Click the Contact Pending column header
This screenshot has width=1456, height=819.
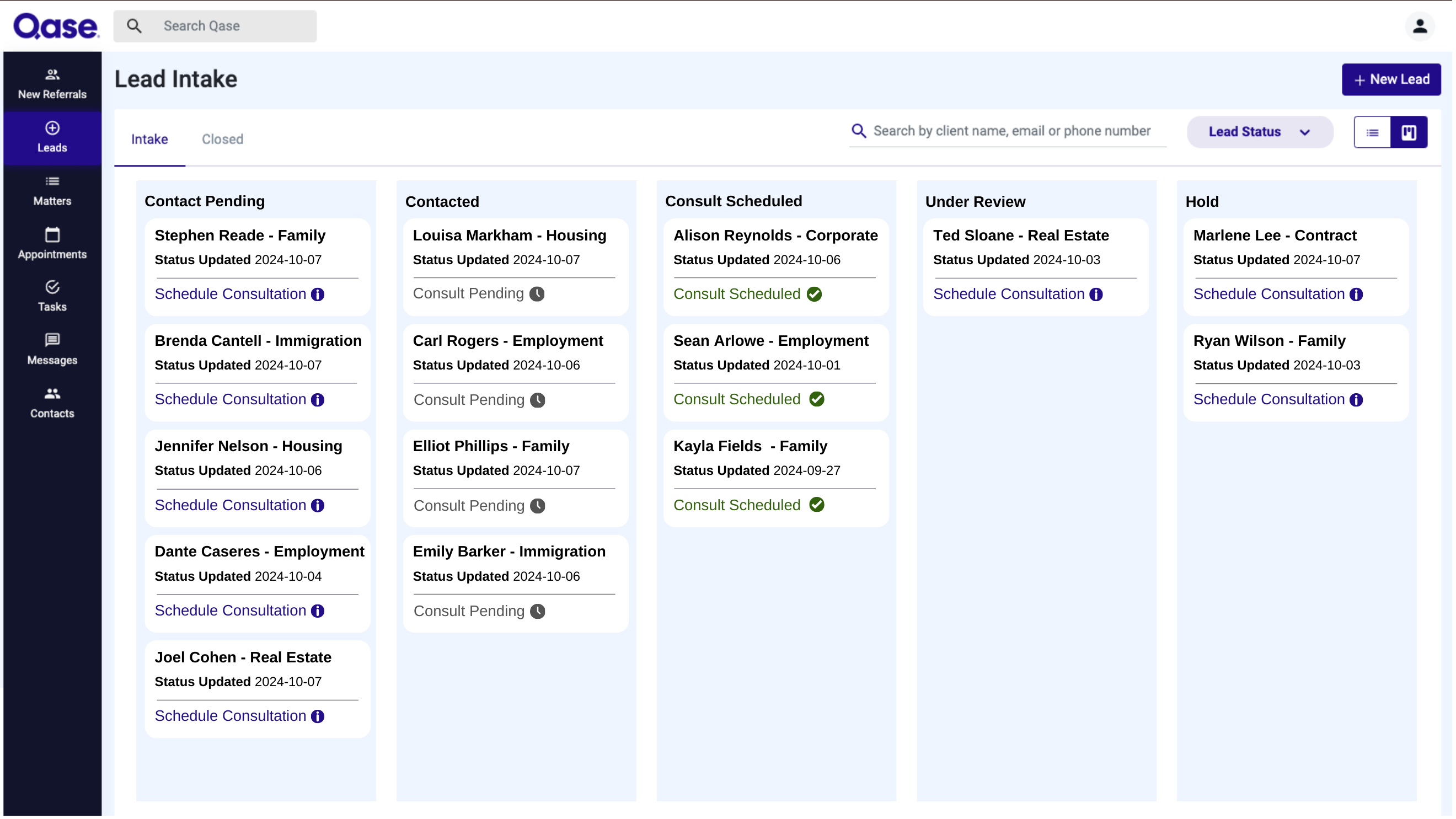(205, 202)
